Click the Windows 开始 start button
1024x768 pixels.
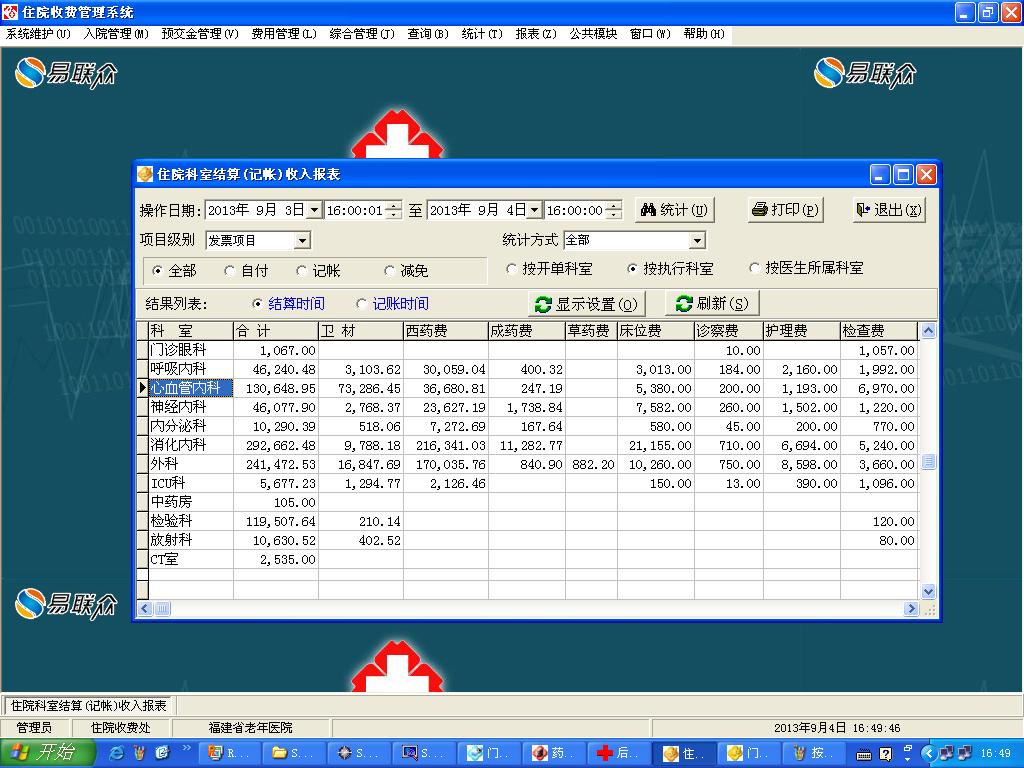[47, 753]
